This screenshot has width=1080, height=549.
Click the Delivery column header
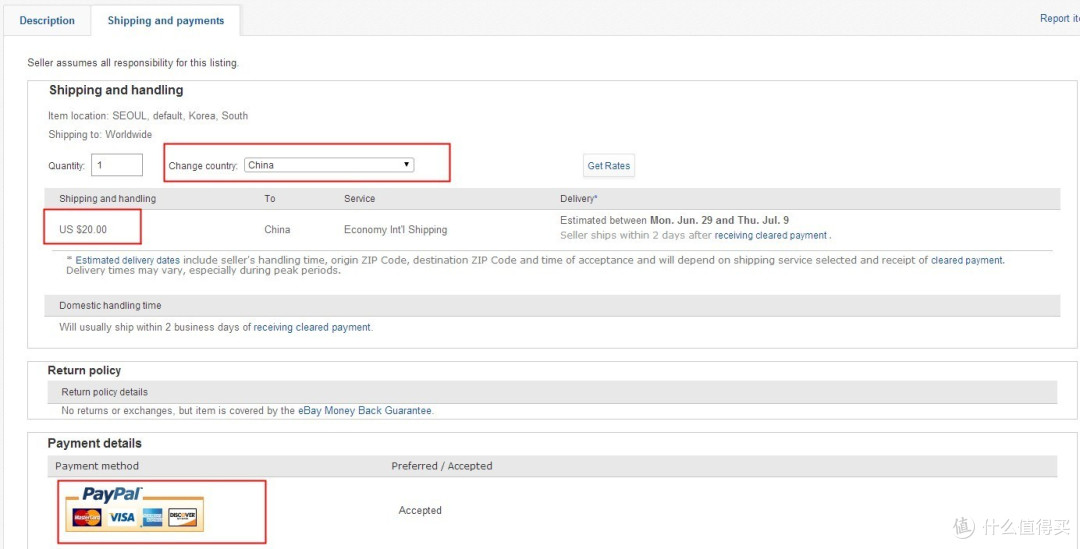(579, 198)
